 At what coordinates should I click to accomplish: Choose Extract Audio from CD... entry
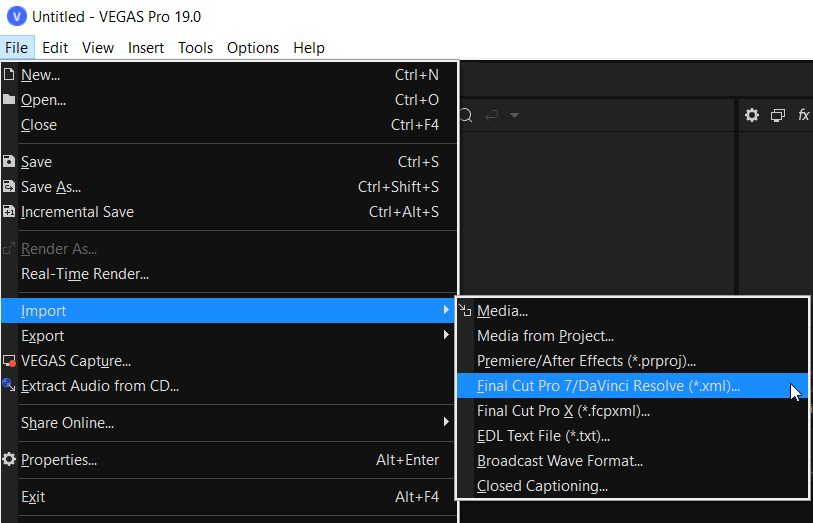pyautogui.click(x=229, y=386)
